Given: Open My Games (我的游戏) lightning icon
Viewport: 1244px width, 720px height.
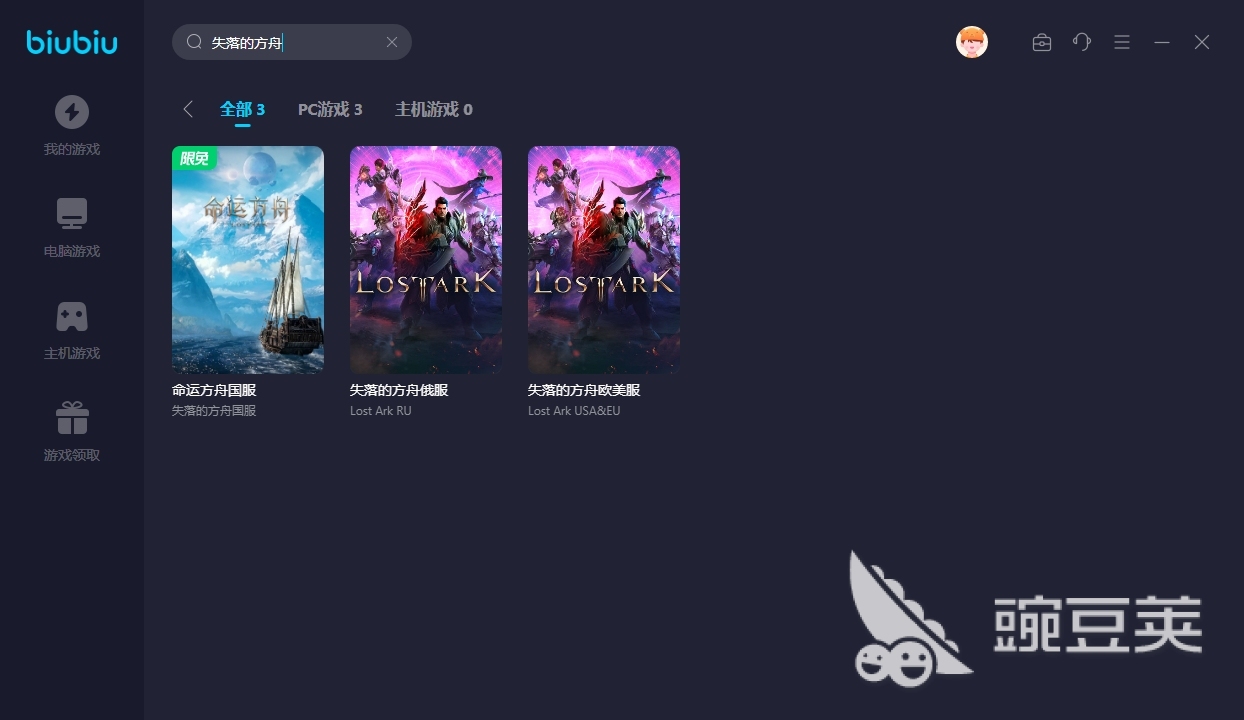Looking at the screenshot, I should [72, 112].
